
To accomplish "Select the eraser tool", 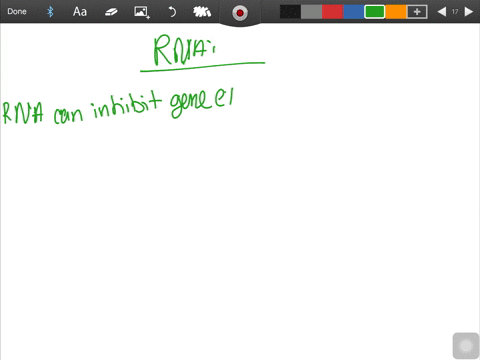I will [x=111, y=12].
